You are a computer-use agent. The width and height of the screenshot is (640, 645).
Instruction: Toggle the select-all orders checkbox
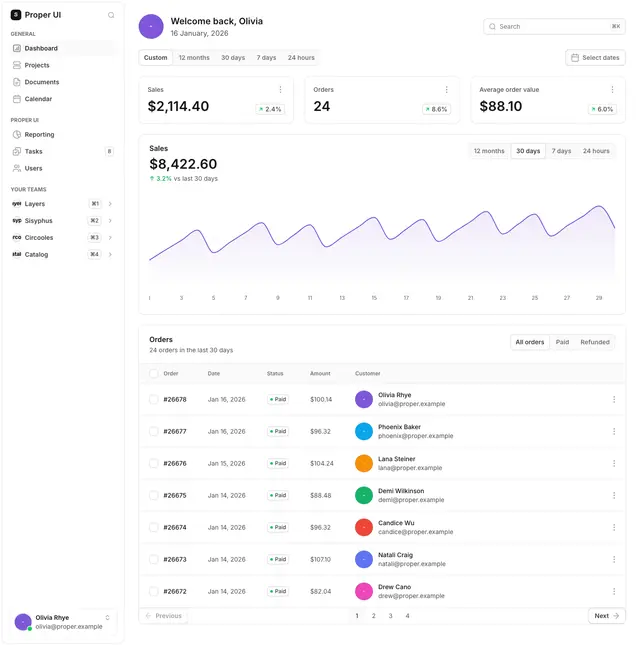(153, 374)
